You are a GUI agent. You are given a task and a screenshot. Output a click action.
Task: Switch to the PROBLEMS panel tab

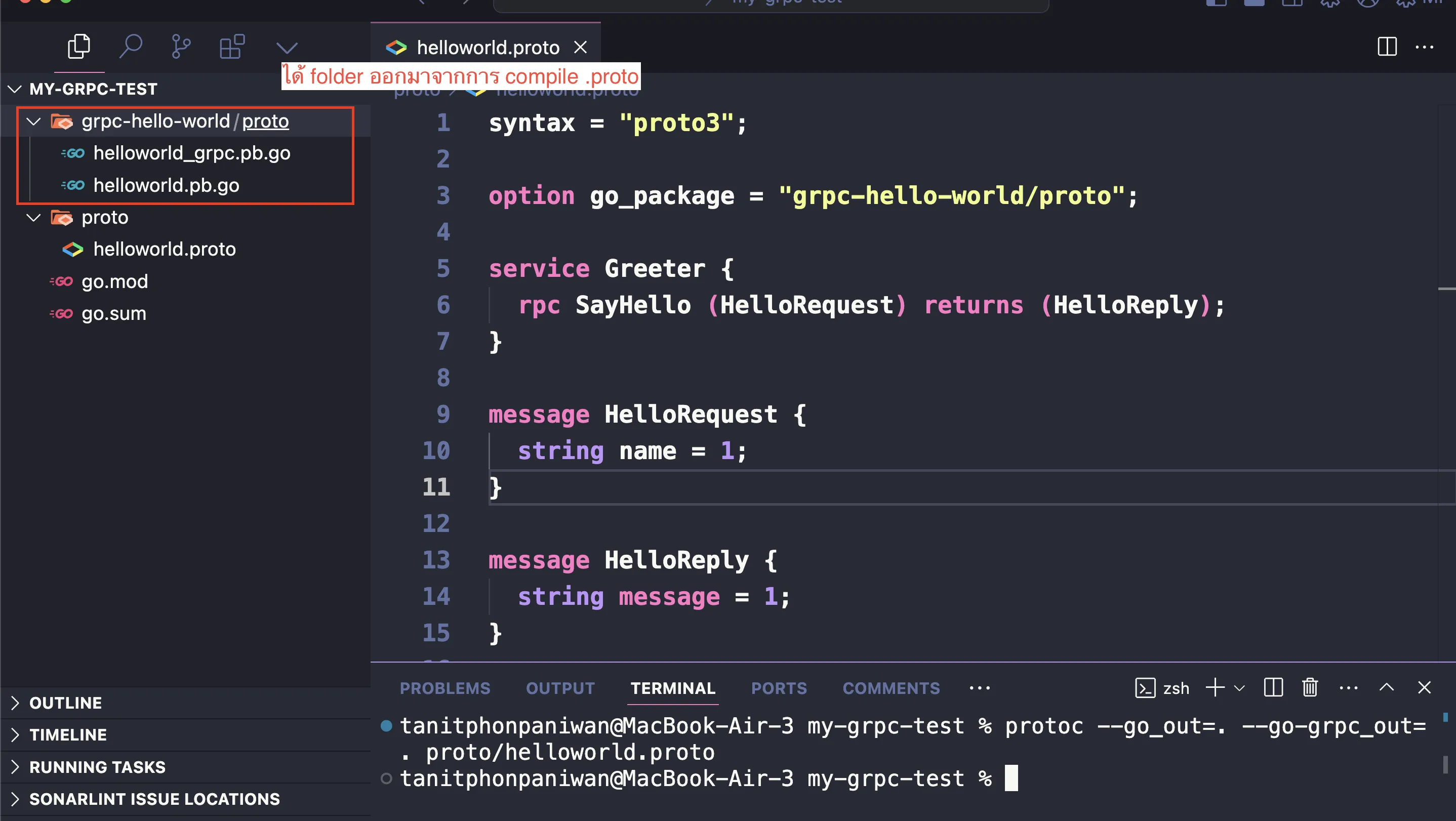[x=445, y=688]
